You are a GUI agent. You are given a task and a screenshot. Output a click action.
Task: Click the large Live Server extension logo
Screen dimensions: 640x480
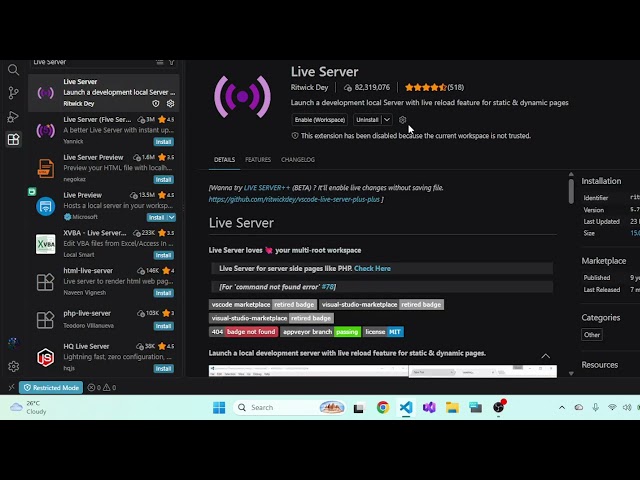[242, 97]
